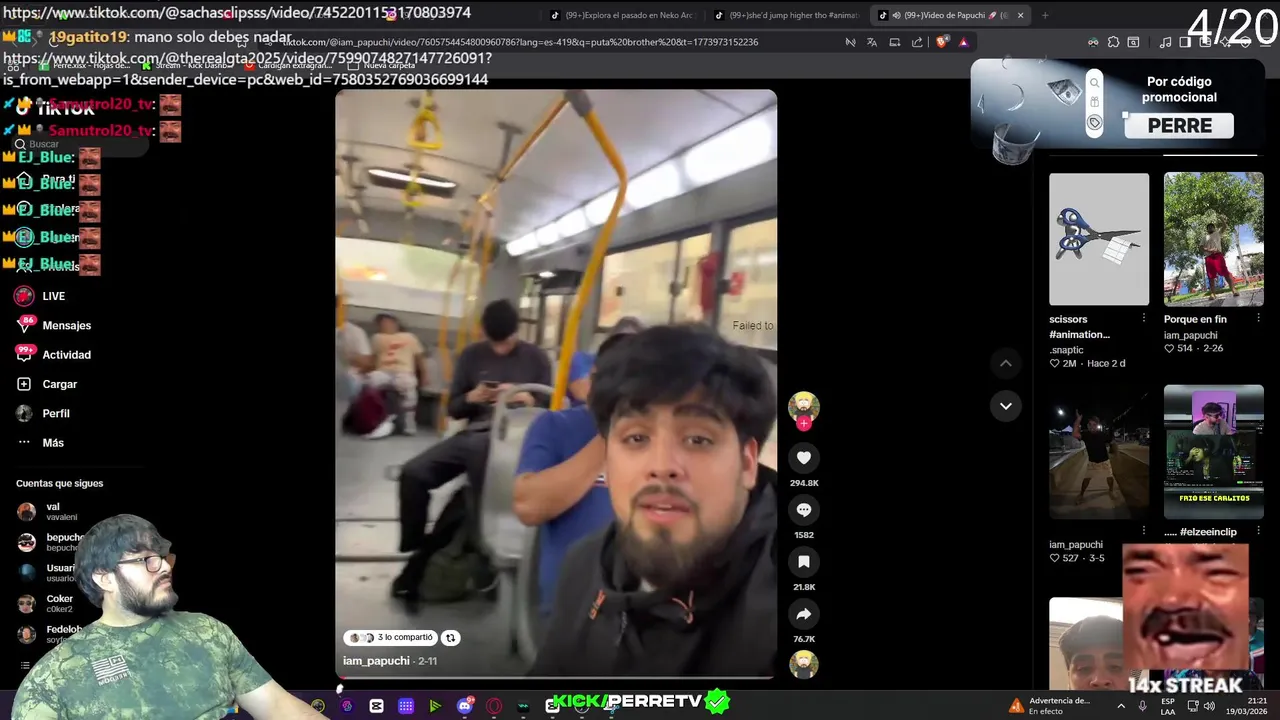Image resolution: width=1280 pixels, height=720 pixels.
Task: Share the video using the 76.7K arrow
Action: (803, 614)
